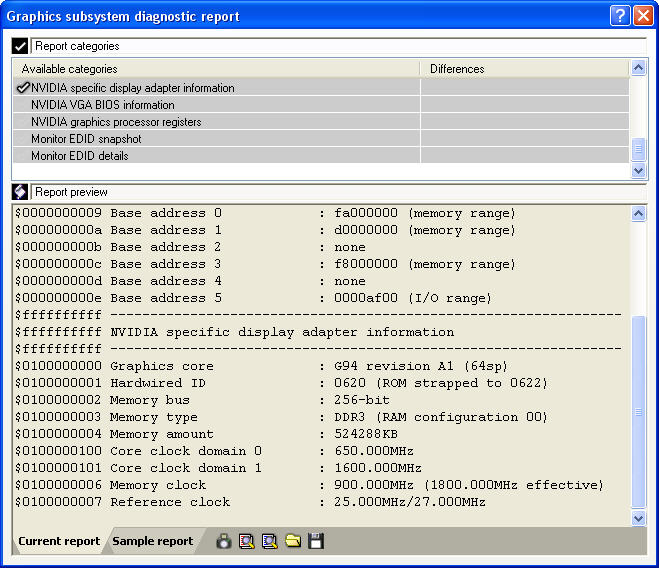The height and width of the screenshot is (568, 659).
Task: Click the 'Core clock domain 1' line
Action: (x=218, y=468)
